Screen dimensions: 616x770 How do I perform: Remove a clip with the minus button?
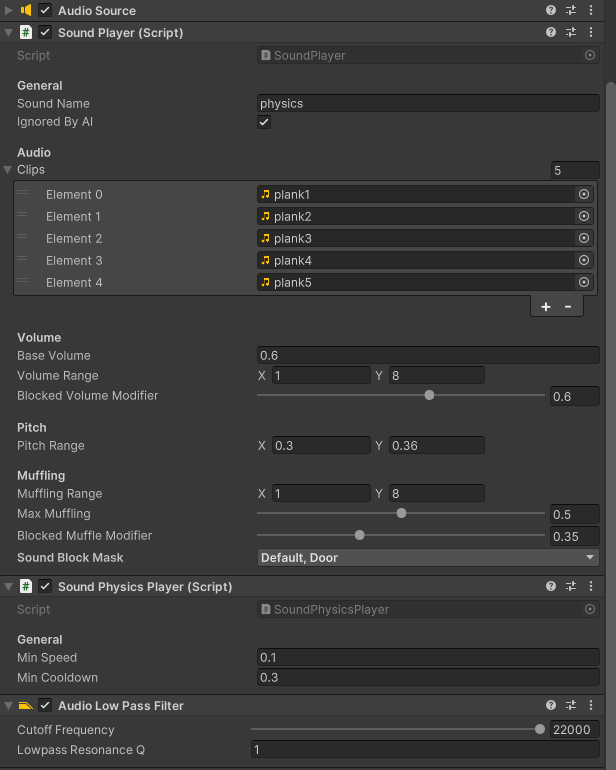pyautogui.click(x=568, y=307)
